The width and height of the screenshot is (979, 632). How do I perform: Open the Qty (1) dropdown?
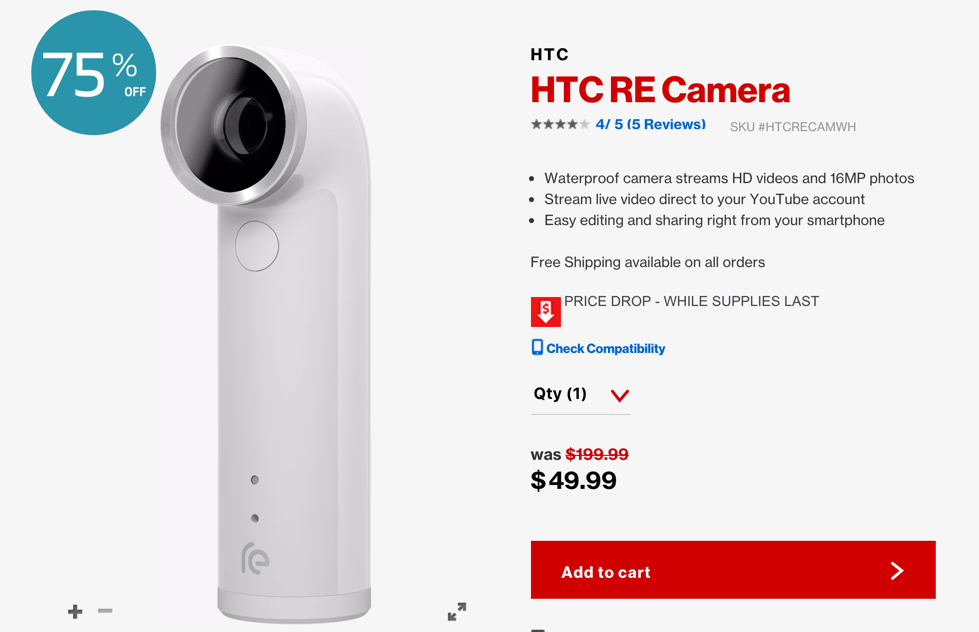[x=581, y=395]
